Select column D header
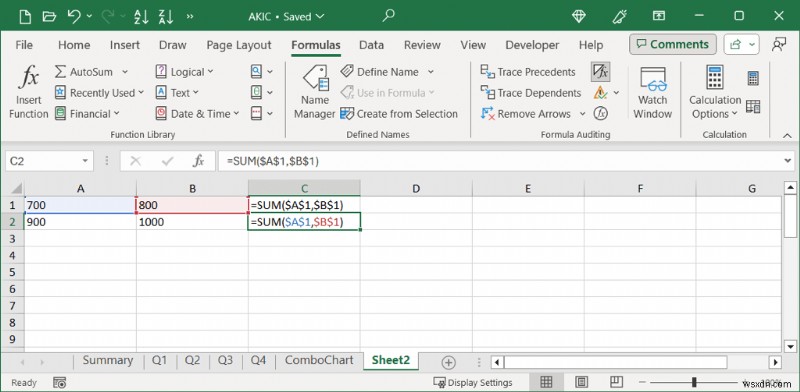Viewport: 800px width, 392px height. pos(416,188)
